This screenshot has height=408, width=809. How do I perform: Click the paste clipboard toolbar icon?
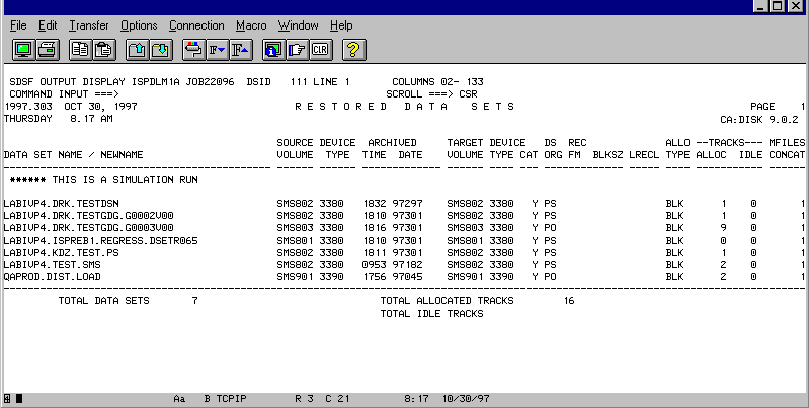click(103, 48)
